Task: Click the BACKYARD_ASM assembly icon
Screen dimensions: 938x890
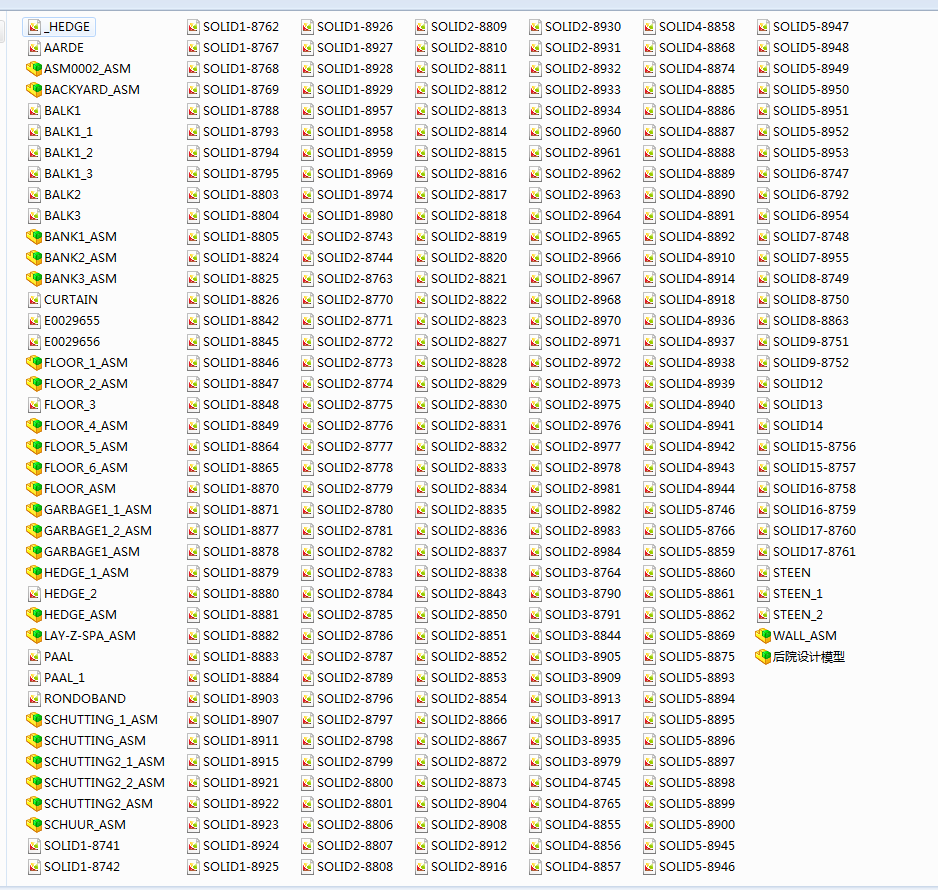Action: (34, 90)
